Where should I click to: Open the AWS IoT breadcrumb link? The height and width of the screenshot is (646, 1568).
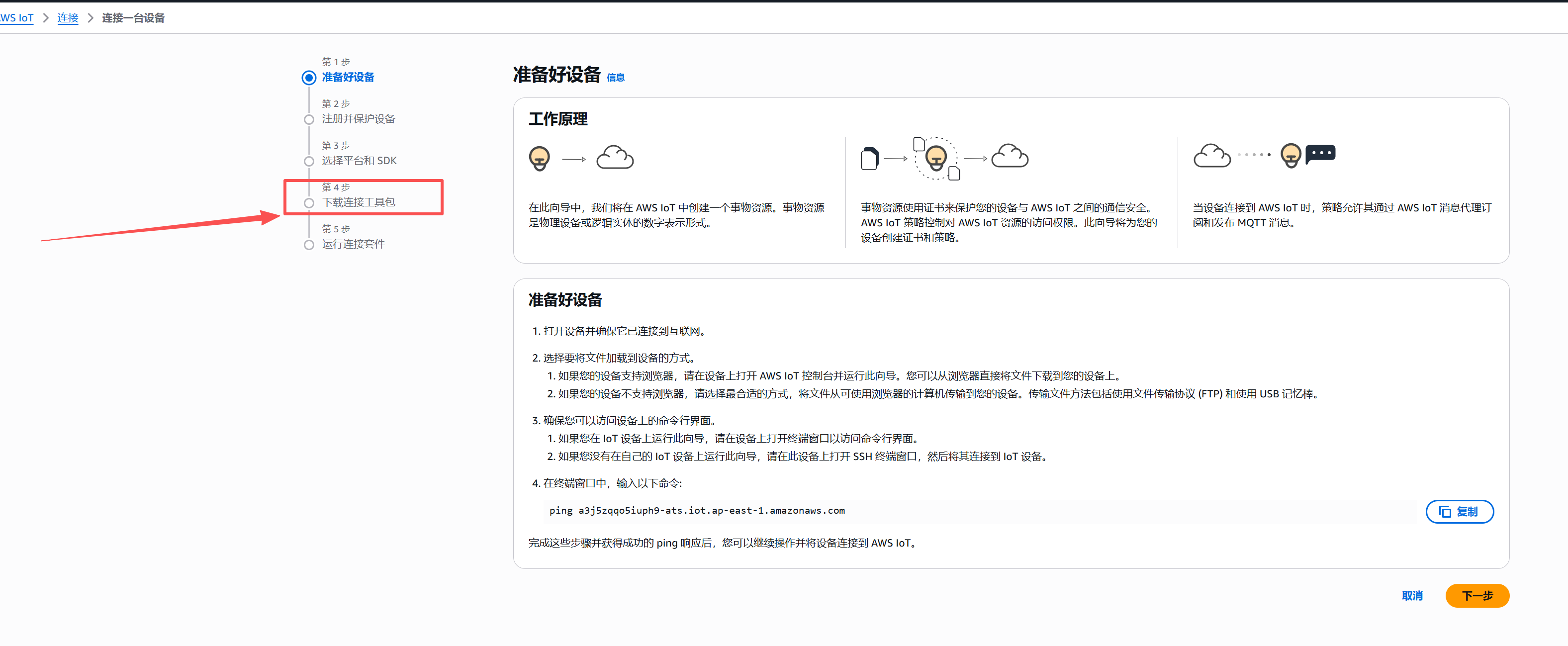[16, 18]
